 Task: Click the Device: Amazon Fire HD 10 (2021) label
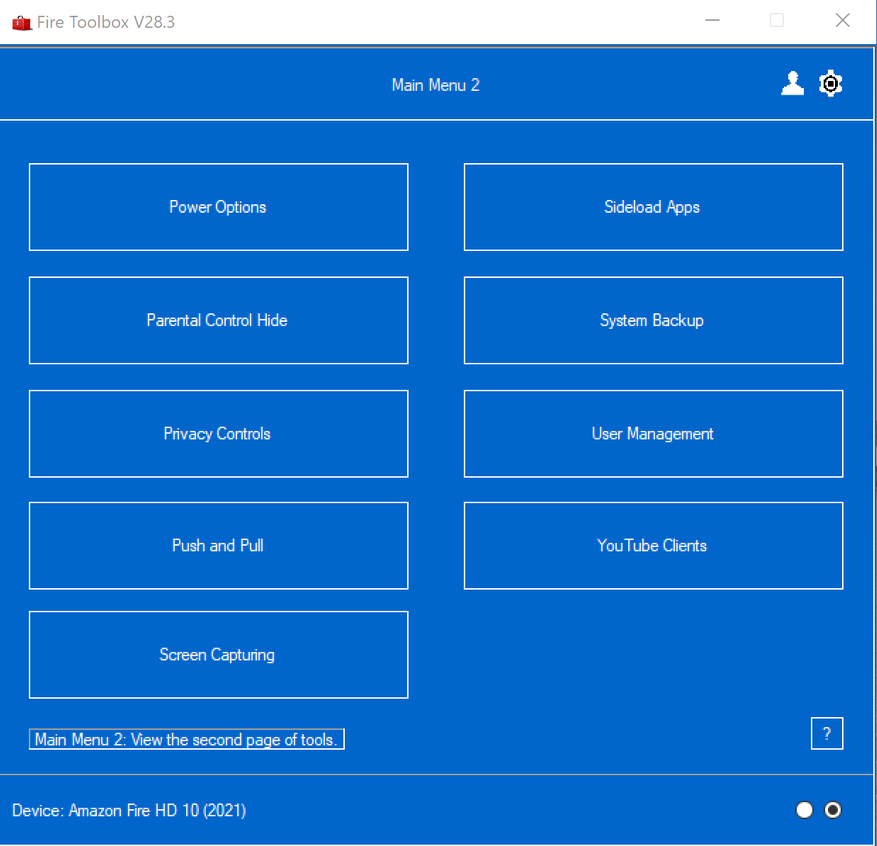(129, 810)
